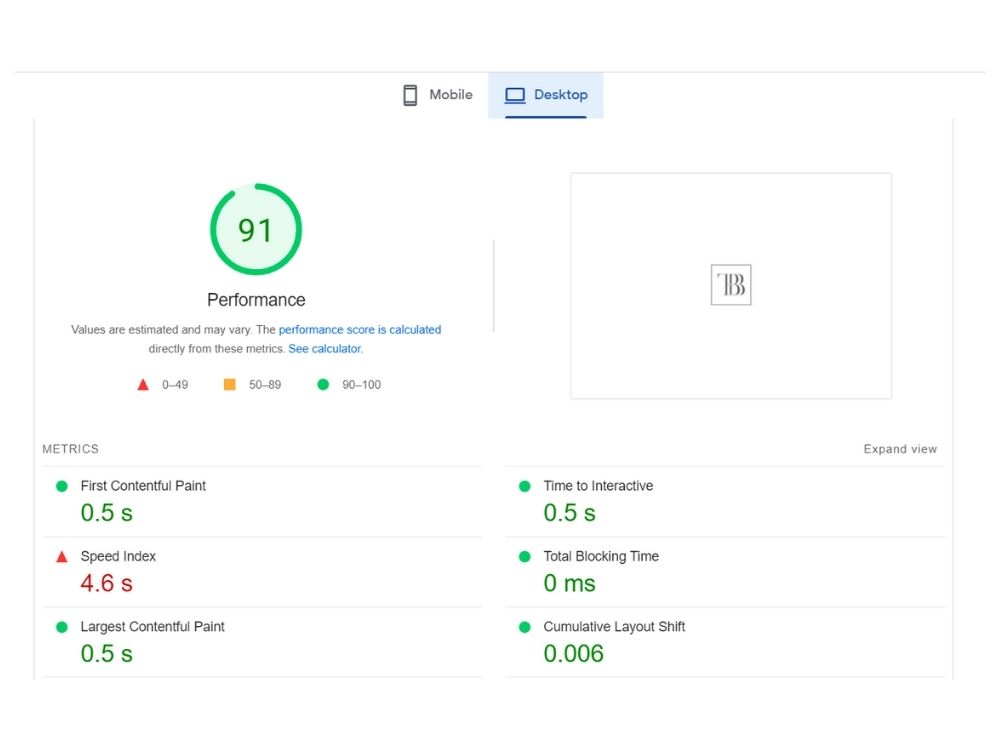Switch to the Mobile tab
The width and height of the screenshot is (1000, 750).
coord(438,95)
